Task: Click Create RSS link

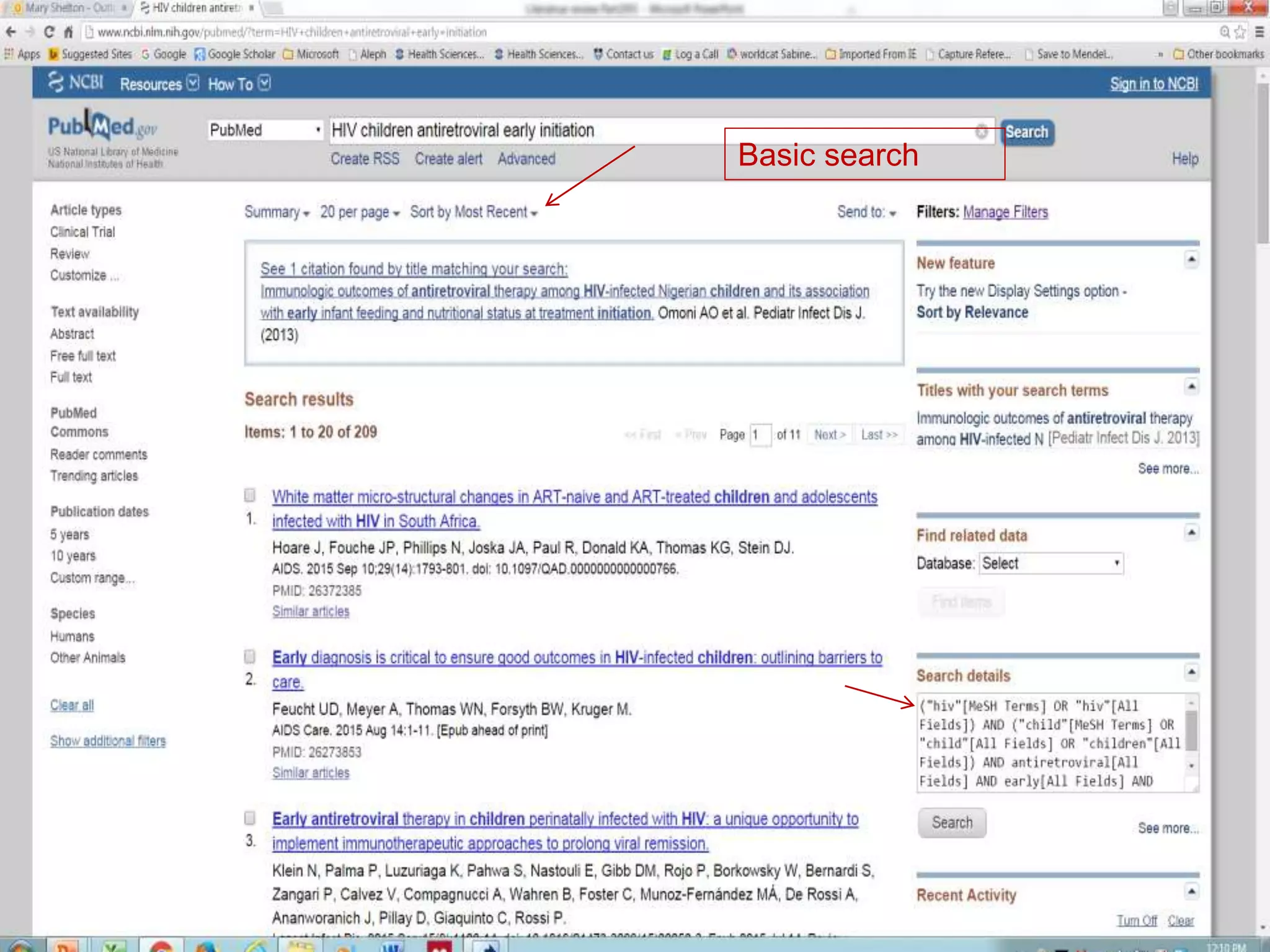Action: (365, 159)
